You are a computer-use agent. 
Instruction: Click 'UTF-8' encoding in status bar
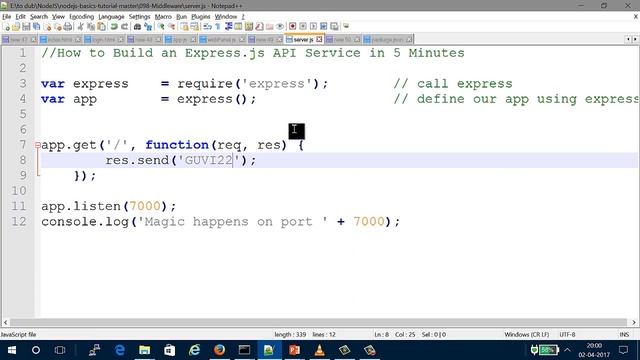[567, 335]
